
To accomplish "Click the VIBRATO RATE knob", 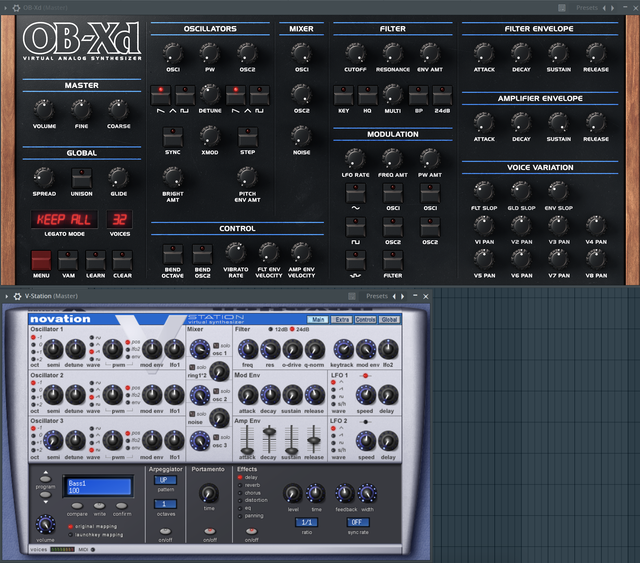I will [x=236, y=253].
